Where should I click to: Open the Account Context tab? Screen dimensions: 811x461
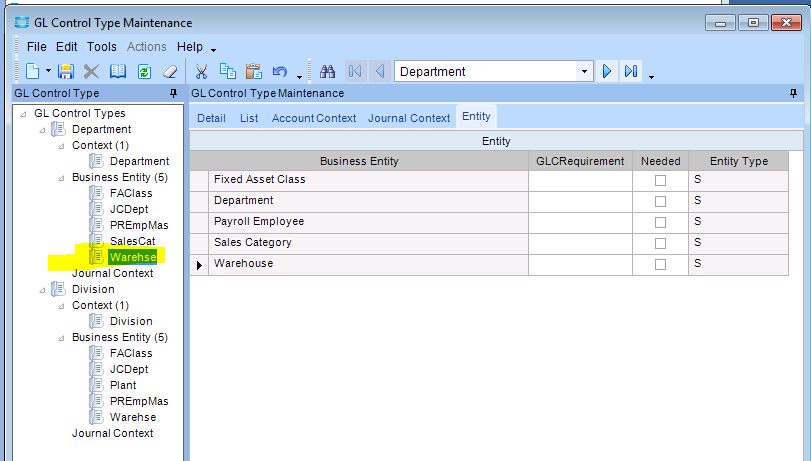[314, 118]
